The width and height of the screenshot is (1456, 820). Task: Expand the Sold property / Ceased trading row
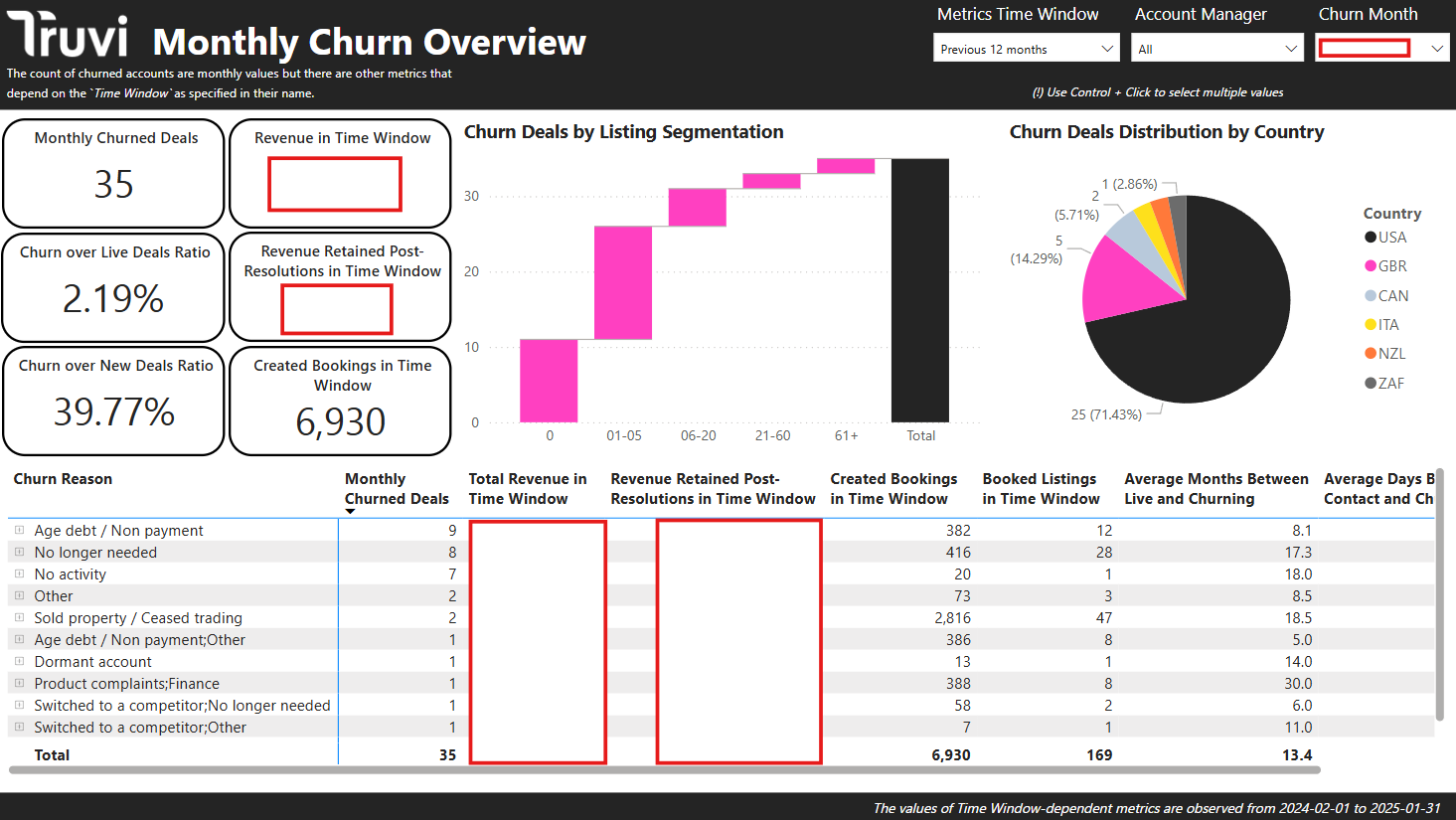[19, 618]
